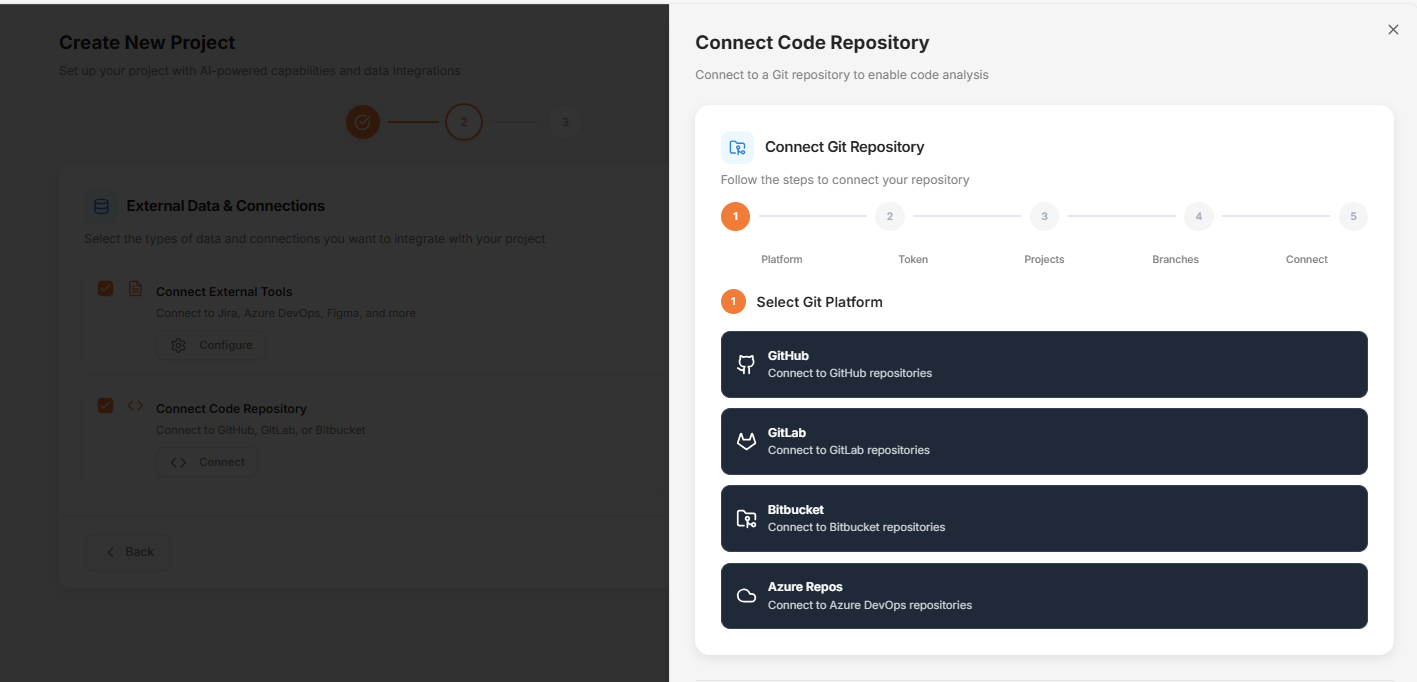
Task: Choose the Azure Repos platform option
Action: click(1044, 596)
